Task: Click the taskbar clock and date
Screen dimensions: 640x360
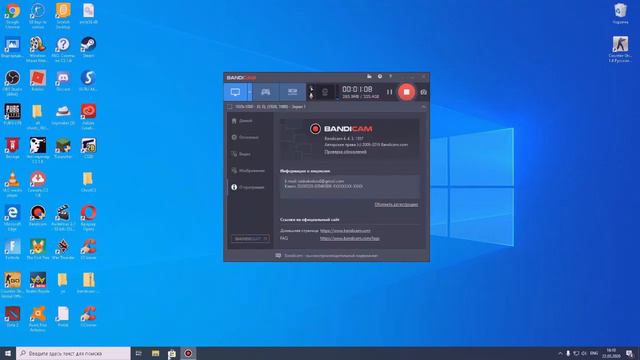Action: tap(611, 353)
